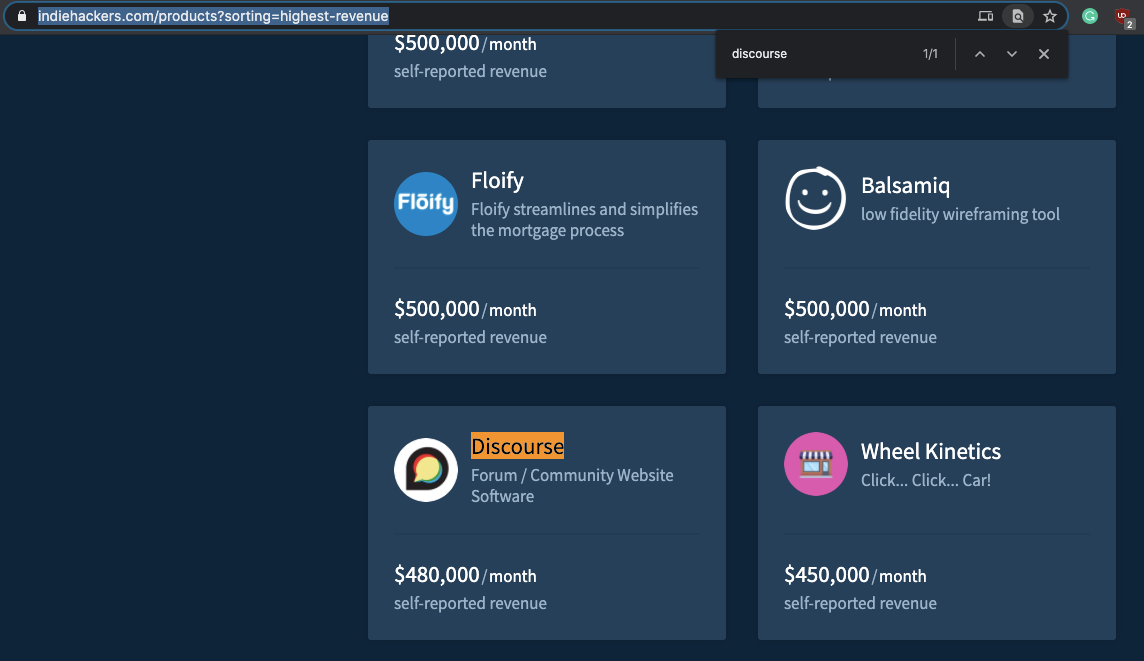
Task: Click 'self-reported revenue' under Balsamiq
Action: pyautogui.click(x=860, y=337)
